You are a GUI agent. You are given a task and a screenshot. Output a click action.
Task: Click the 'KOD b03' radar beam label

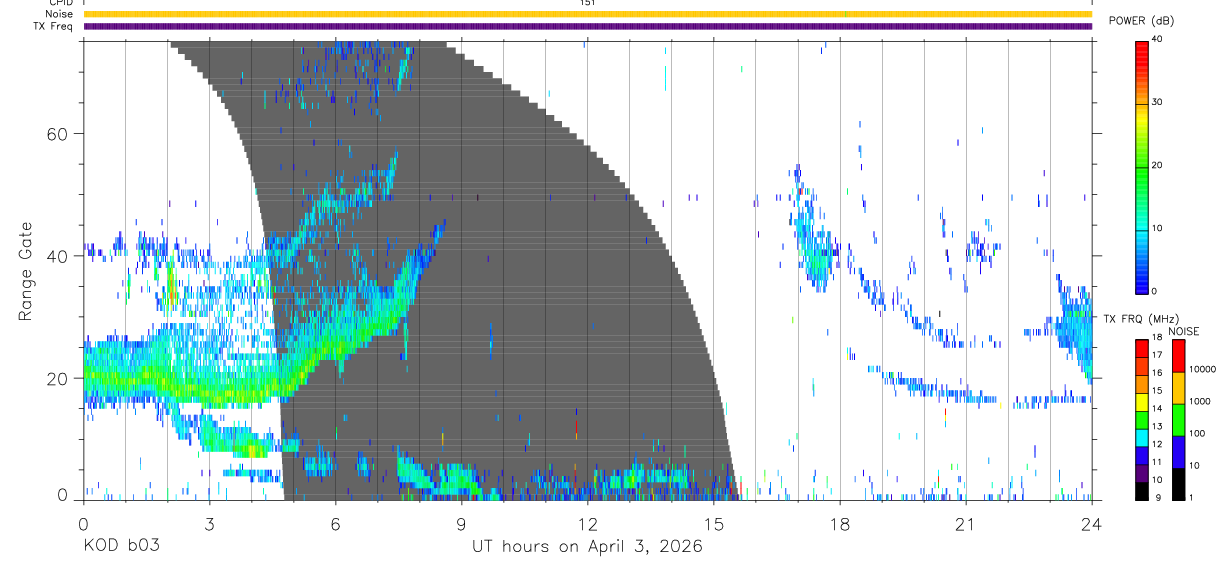point(120,546)
